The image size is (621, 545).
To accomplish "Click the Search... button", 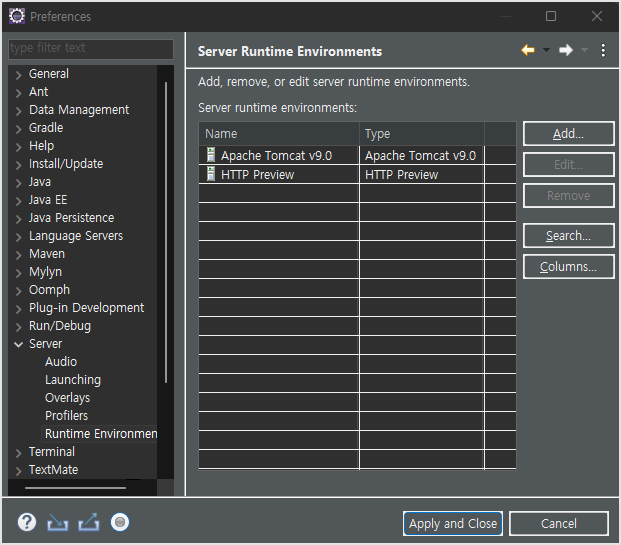I will [x=568, y=236].
